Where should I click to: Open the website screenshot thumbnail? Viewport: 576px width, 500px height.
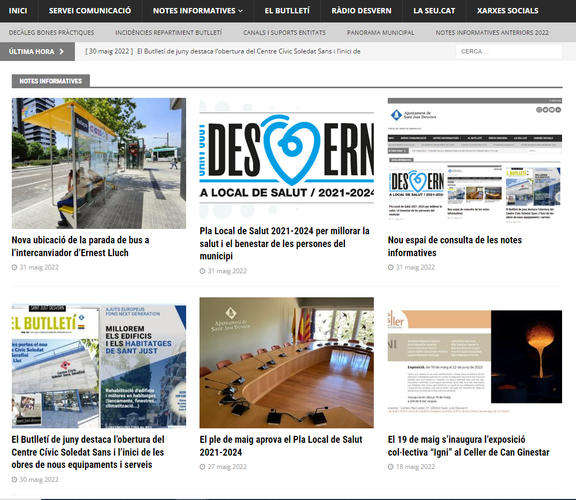[475, 163]
